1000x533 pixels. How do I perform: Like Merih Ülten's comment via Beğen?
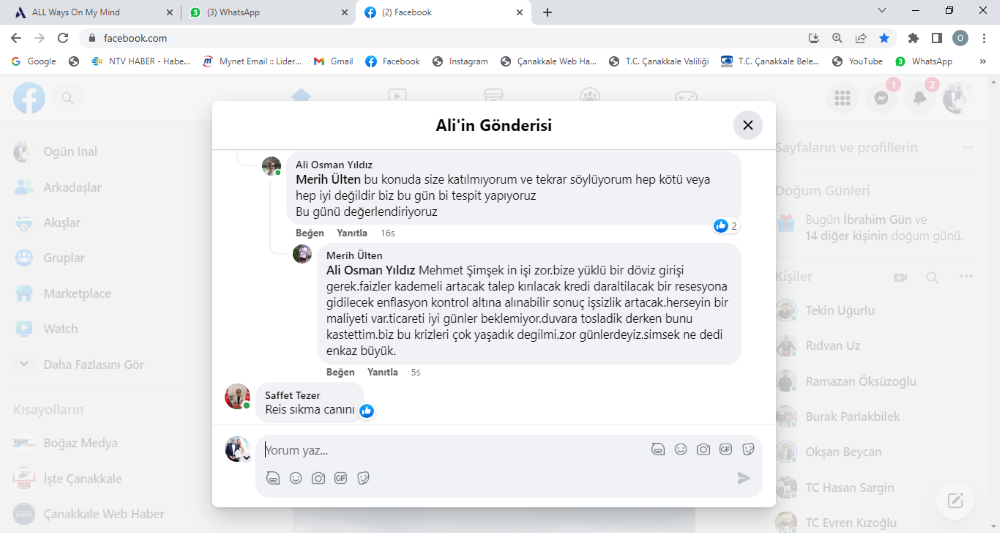340,372
